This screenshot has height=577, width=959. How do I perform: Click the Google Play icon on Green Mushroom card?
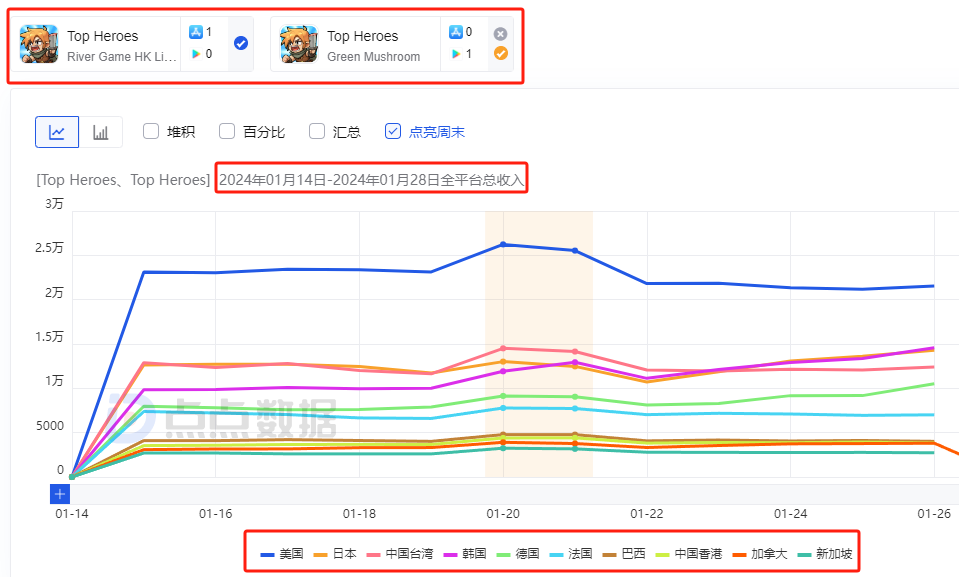pos(455,54)
